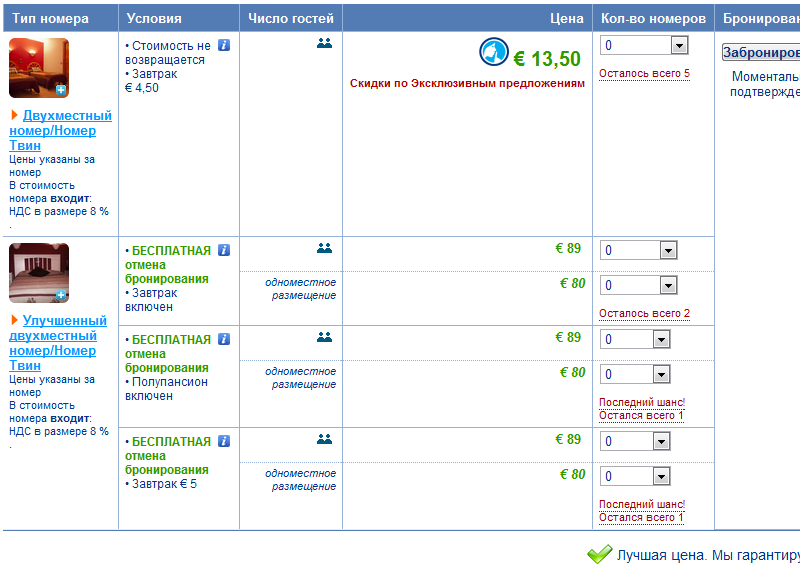Click the "Тип номера" column header
The width and height of the screenshot is (800, 573).
pyautogui.click(x=50, y=18)
